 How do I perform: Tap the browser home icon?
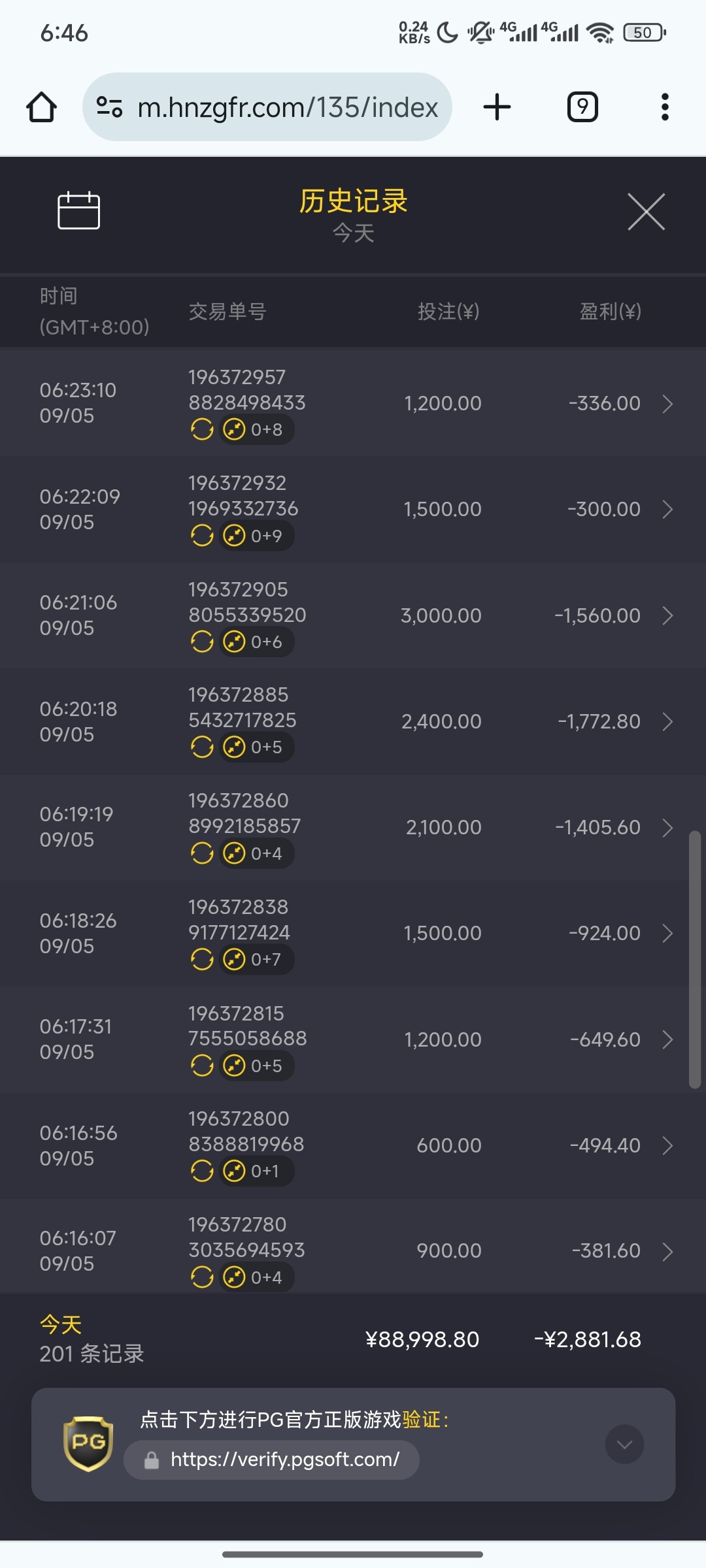click(x=41, y=107)
